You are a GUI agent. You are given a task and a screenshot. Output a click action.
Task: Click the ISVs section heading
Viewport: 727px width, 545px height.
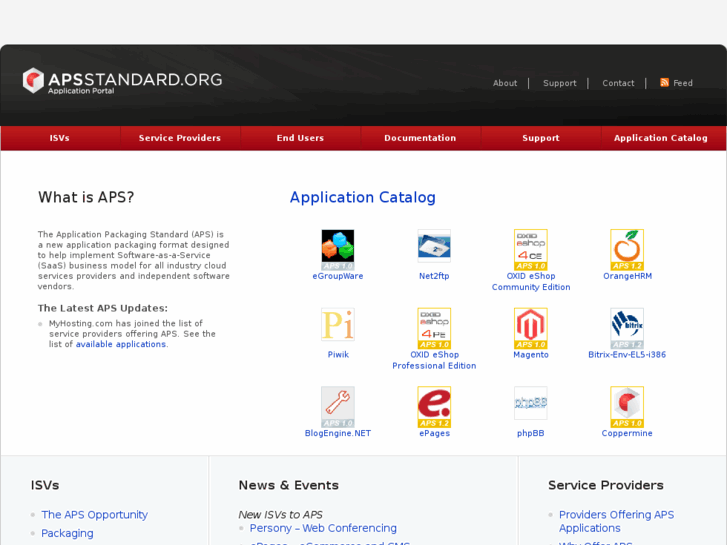[45, 485]
